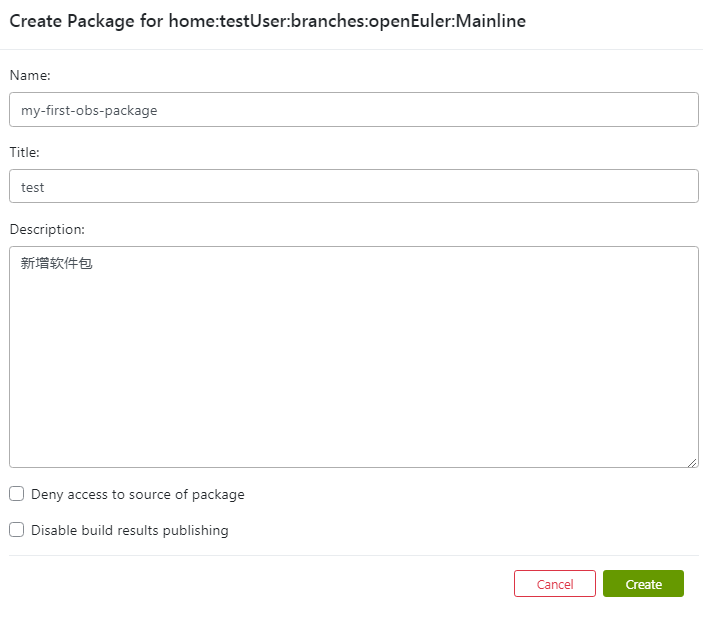Tick Disable build results publishing checkbox
This screenshot has height=621, width=703.
[x=17, y=530]
